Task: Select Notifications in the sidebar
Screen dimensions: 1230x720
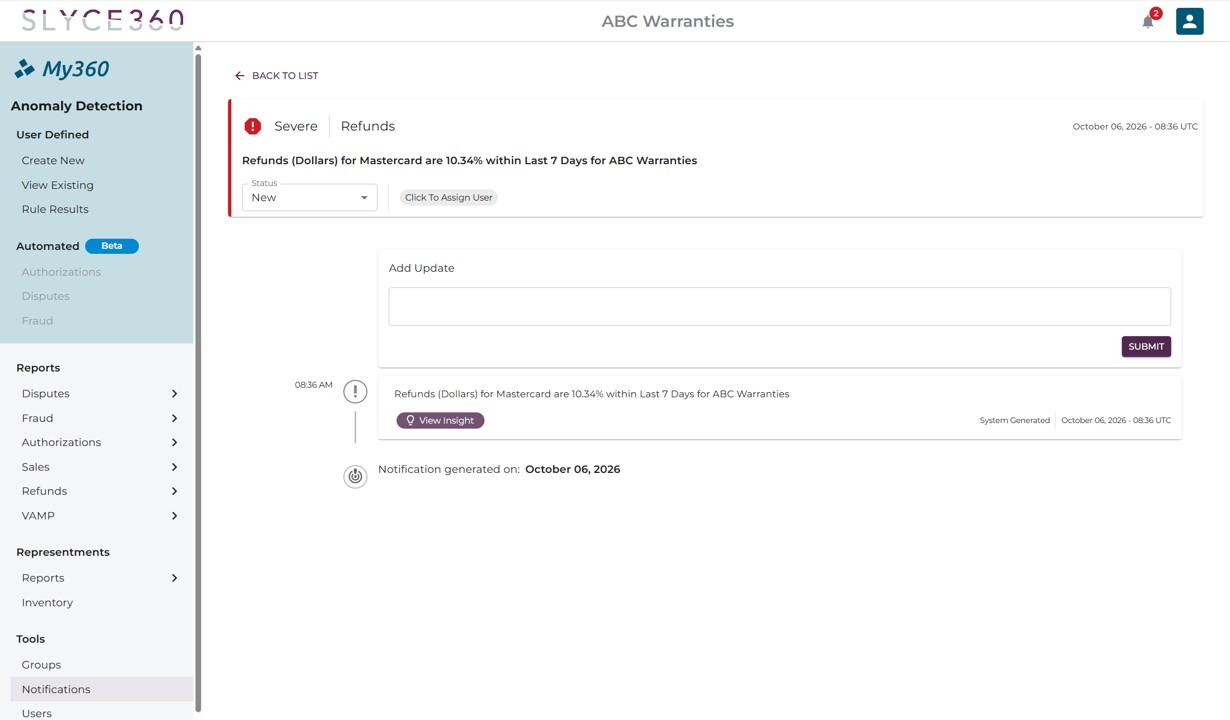Action: click(101, 689)
